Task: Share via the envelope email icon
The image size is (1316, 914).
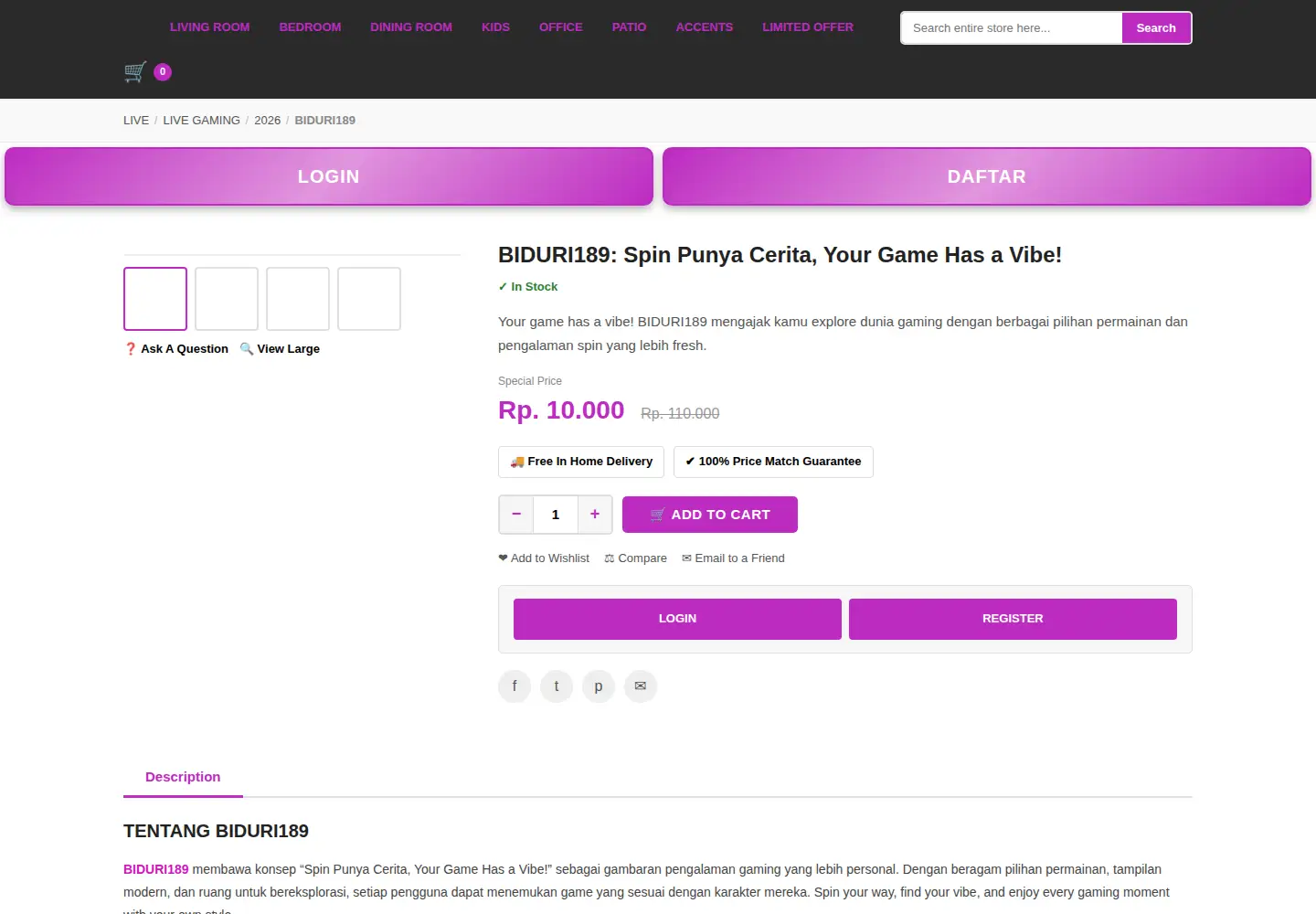Action: (641, 686)
